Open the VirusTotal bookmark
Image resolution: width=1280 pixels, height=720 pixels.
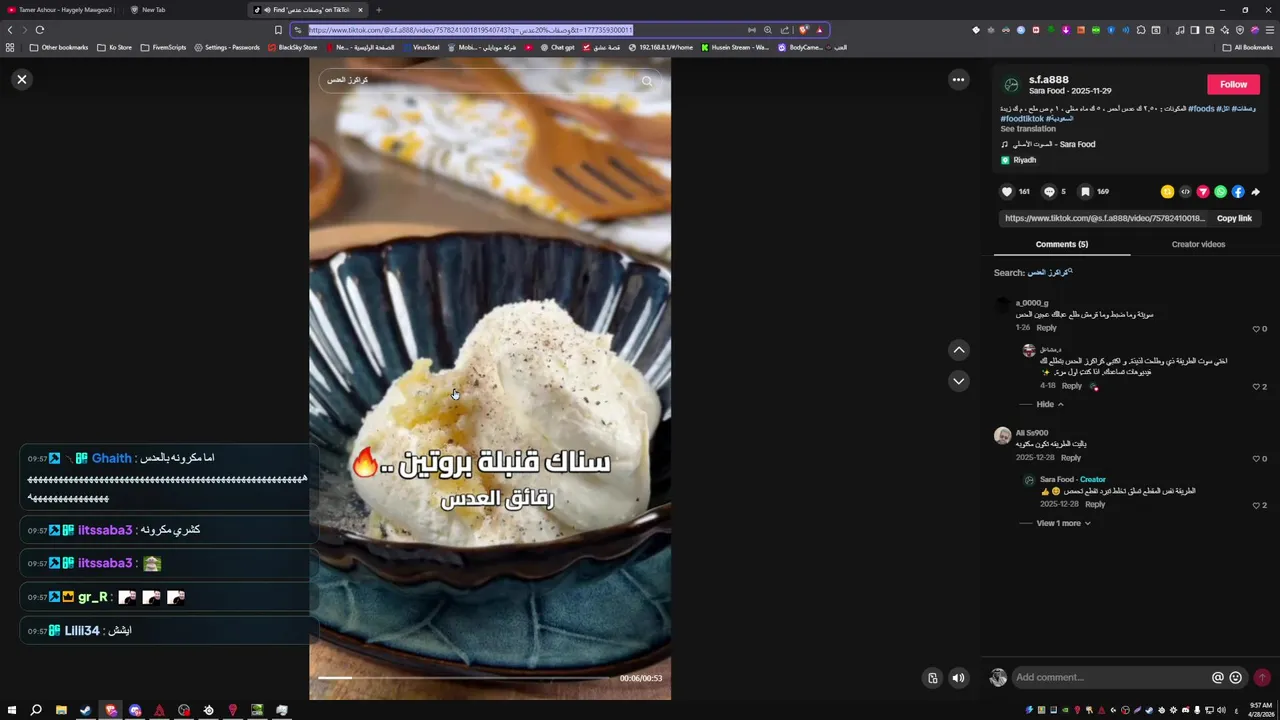point(420,47)
